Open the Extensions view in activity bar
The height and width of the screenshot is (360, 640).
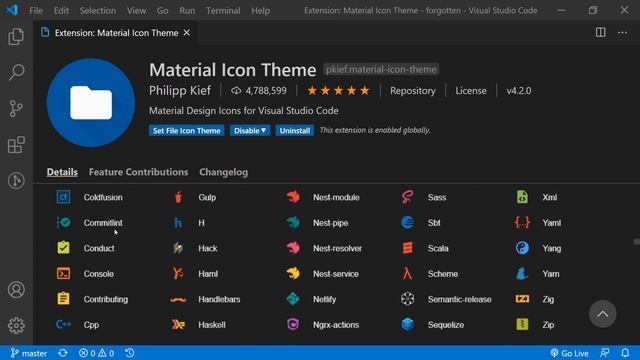coord(16,144)
